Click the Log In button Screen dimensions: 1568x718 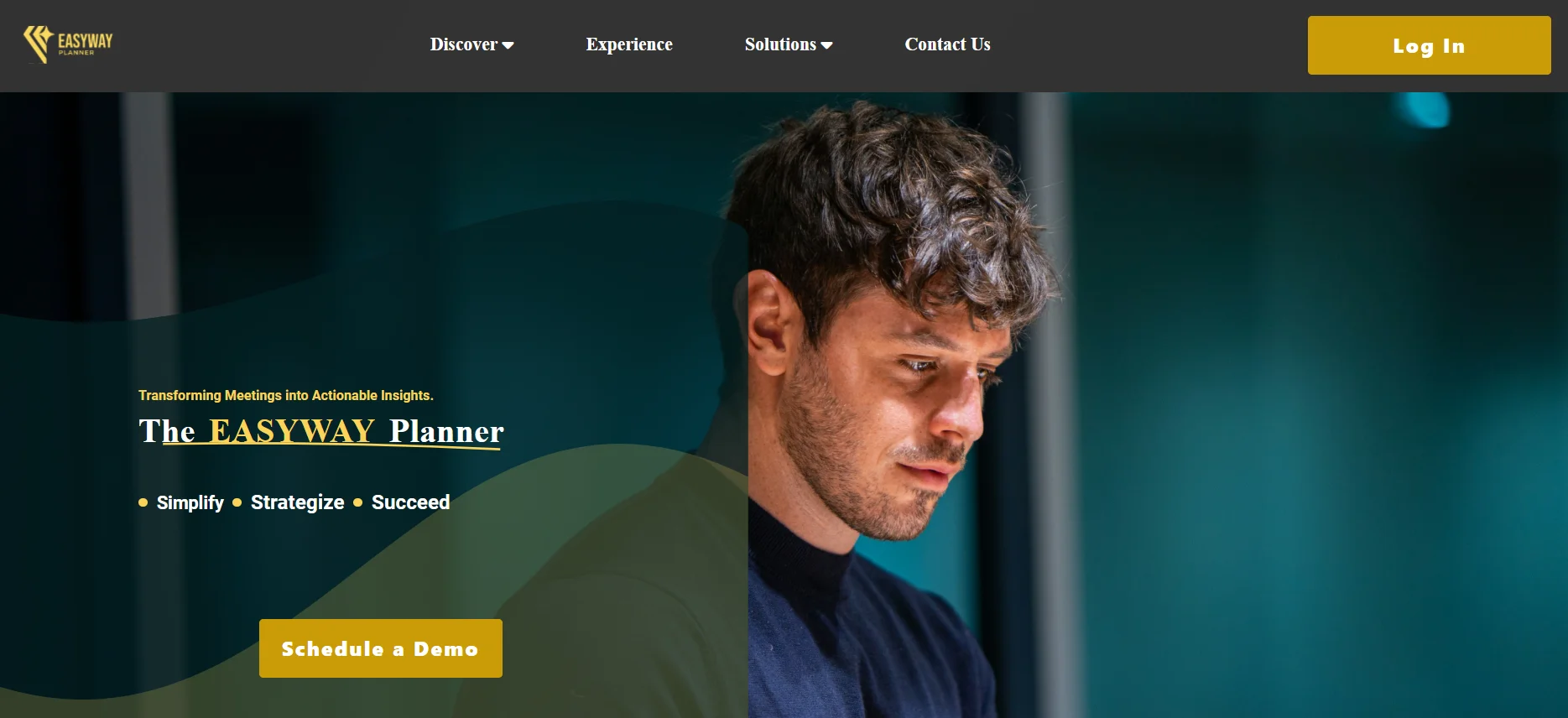coord(1429,45)
